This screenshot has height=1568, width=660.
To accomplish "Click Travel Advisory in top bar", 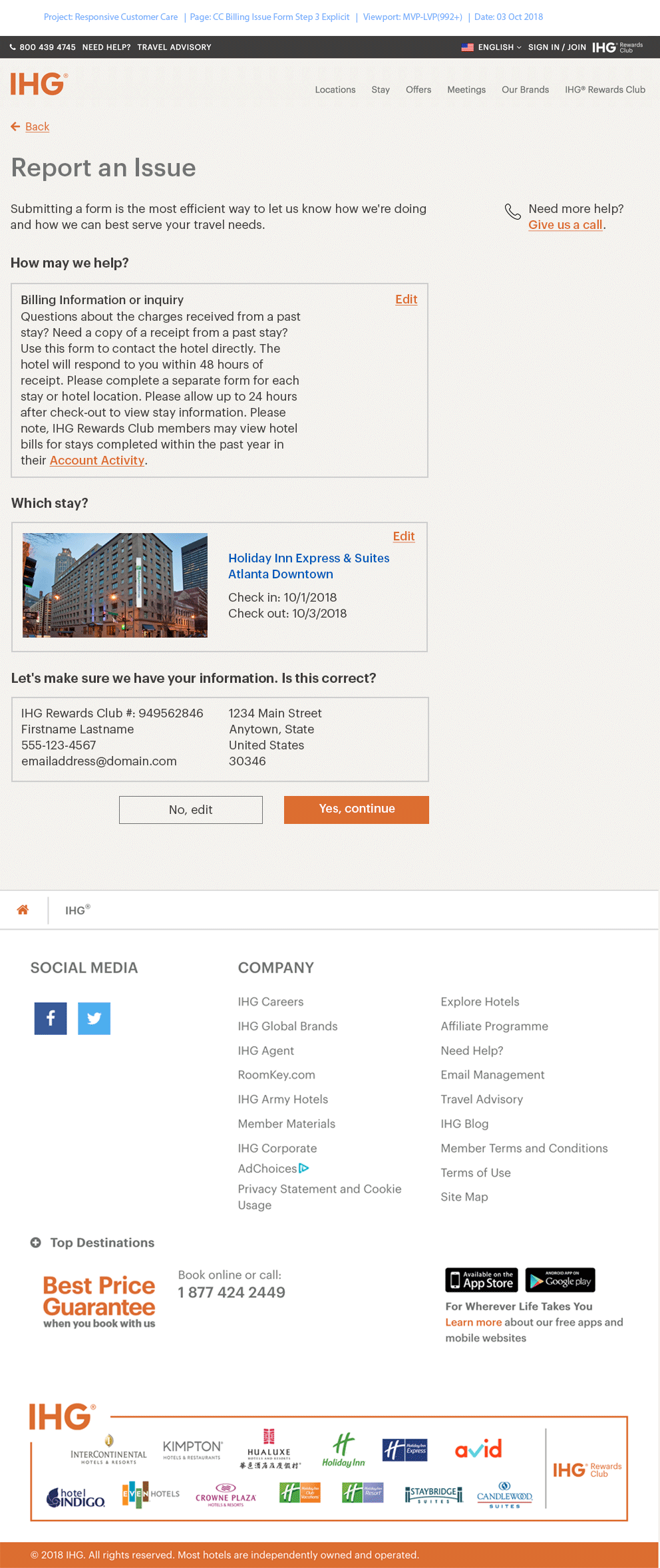I will 174,47.
